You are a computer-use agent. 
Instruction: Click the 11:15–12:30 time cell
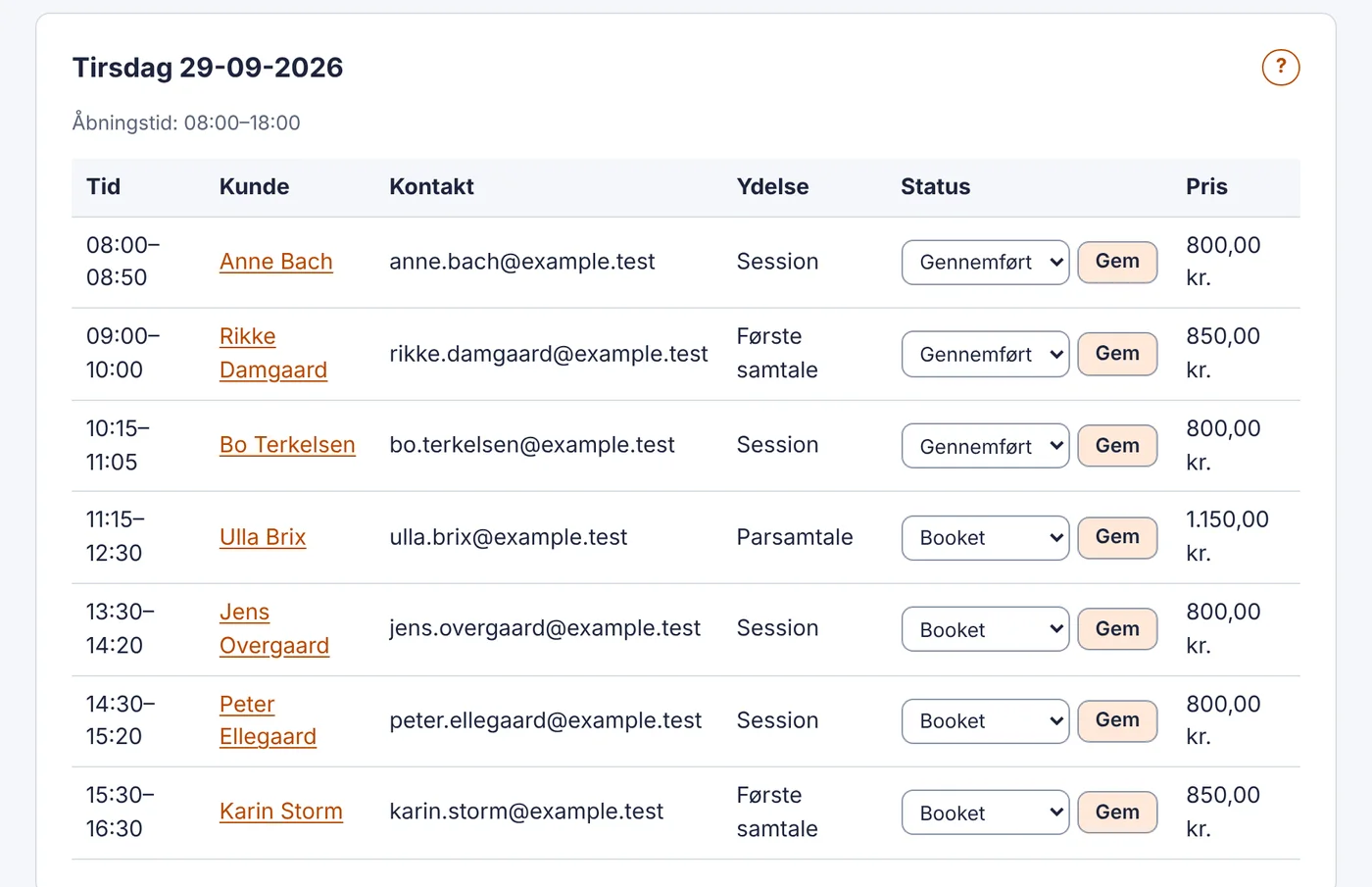click(116, 536)
